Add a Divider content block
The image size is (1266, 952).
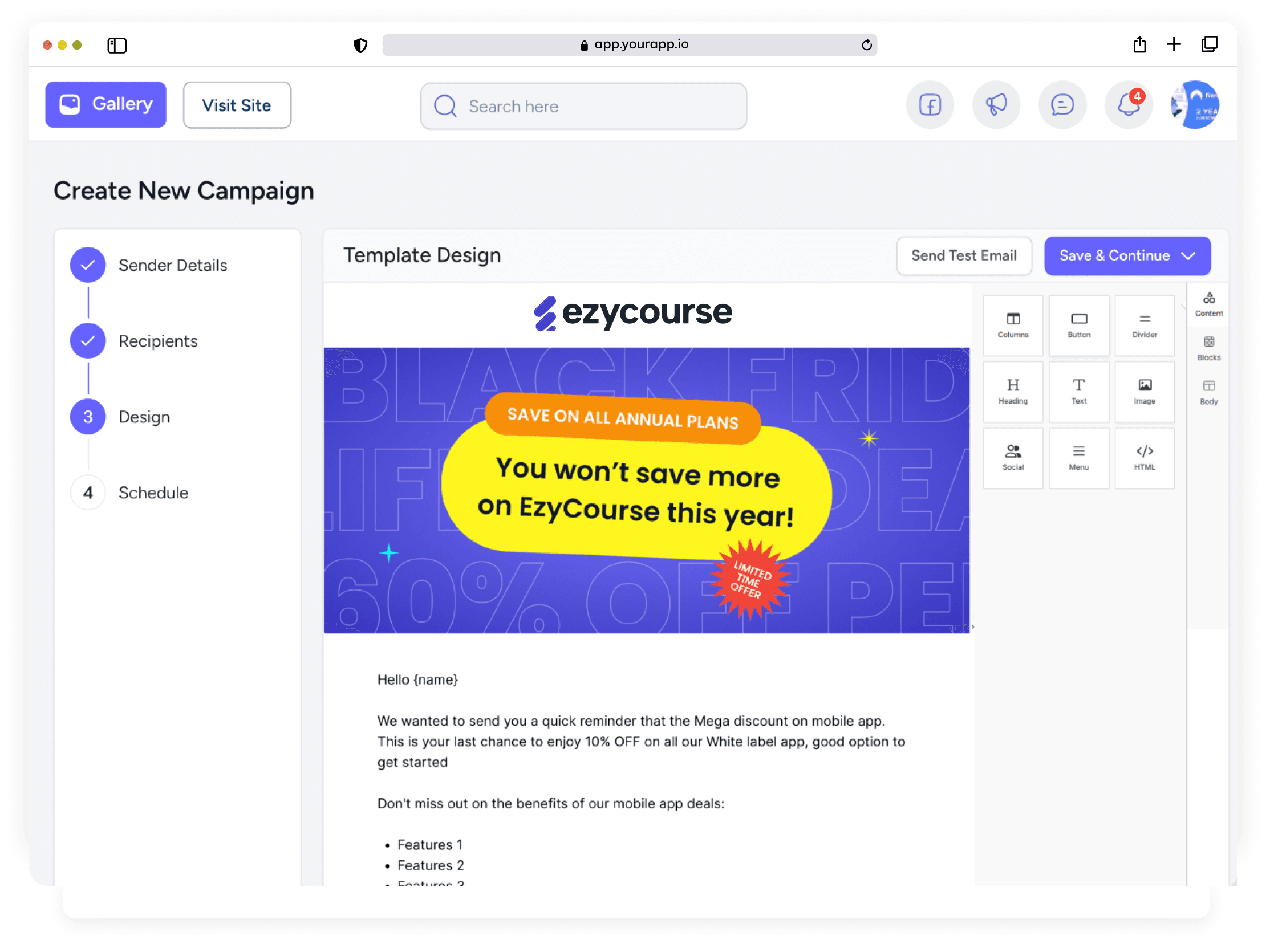pos(1145,326)
